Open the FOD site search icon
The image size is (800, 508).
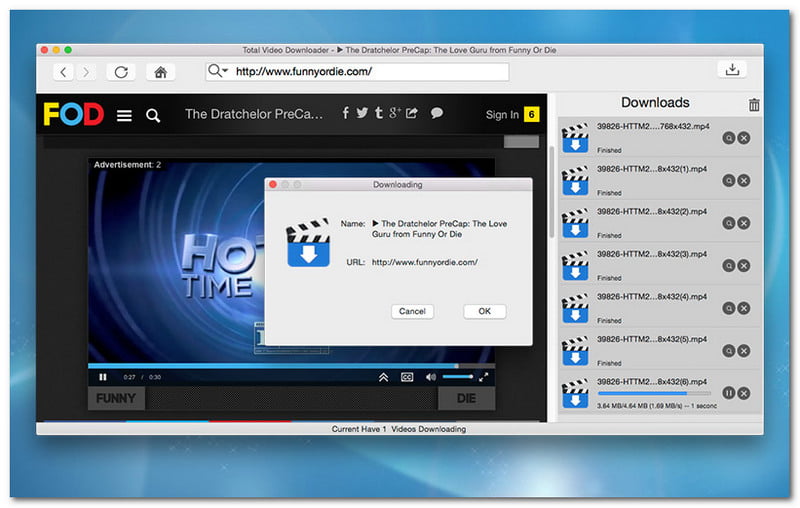point(153,116)
